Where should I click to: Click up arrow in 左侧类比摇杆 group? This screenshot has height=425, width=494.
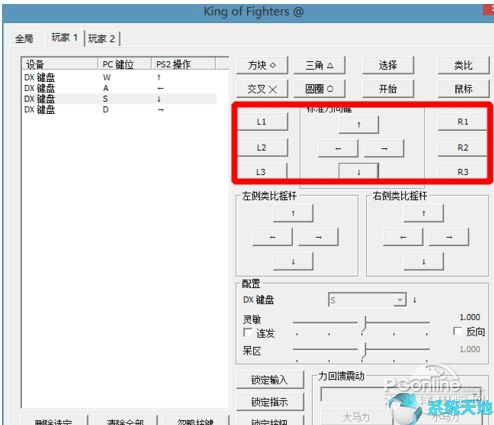coord(293,213)
